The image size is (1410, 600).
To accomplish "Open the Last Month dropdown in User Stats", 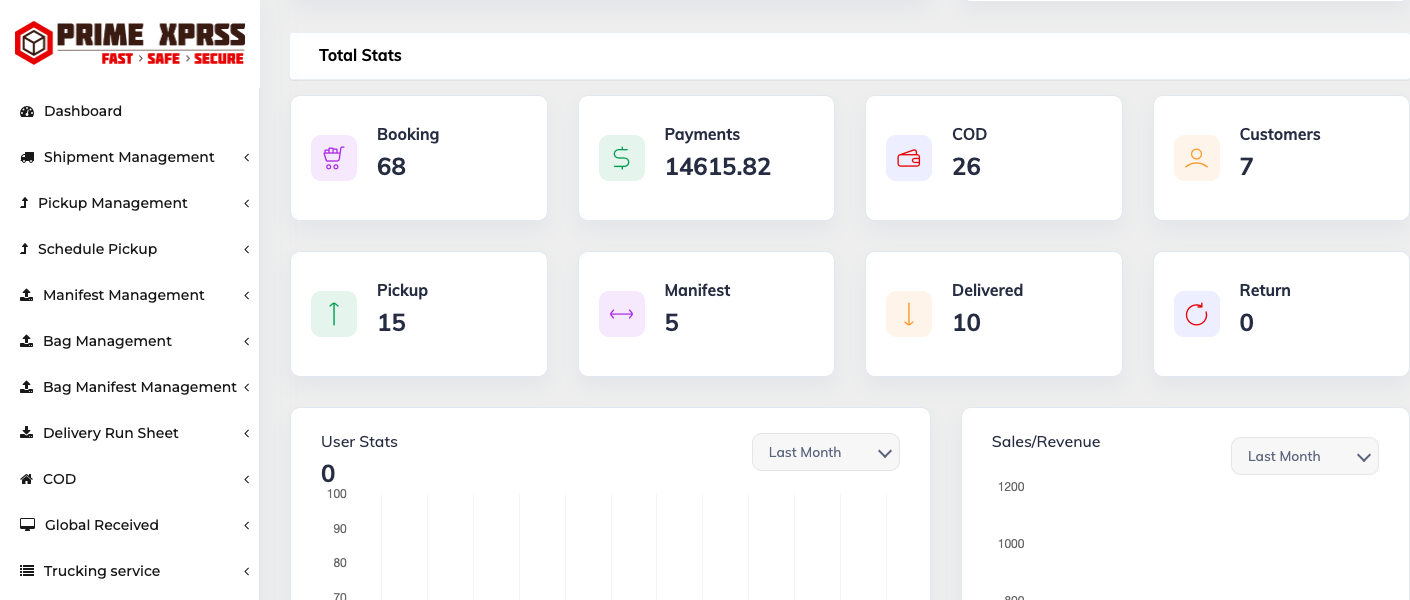I will (825, 452).
